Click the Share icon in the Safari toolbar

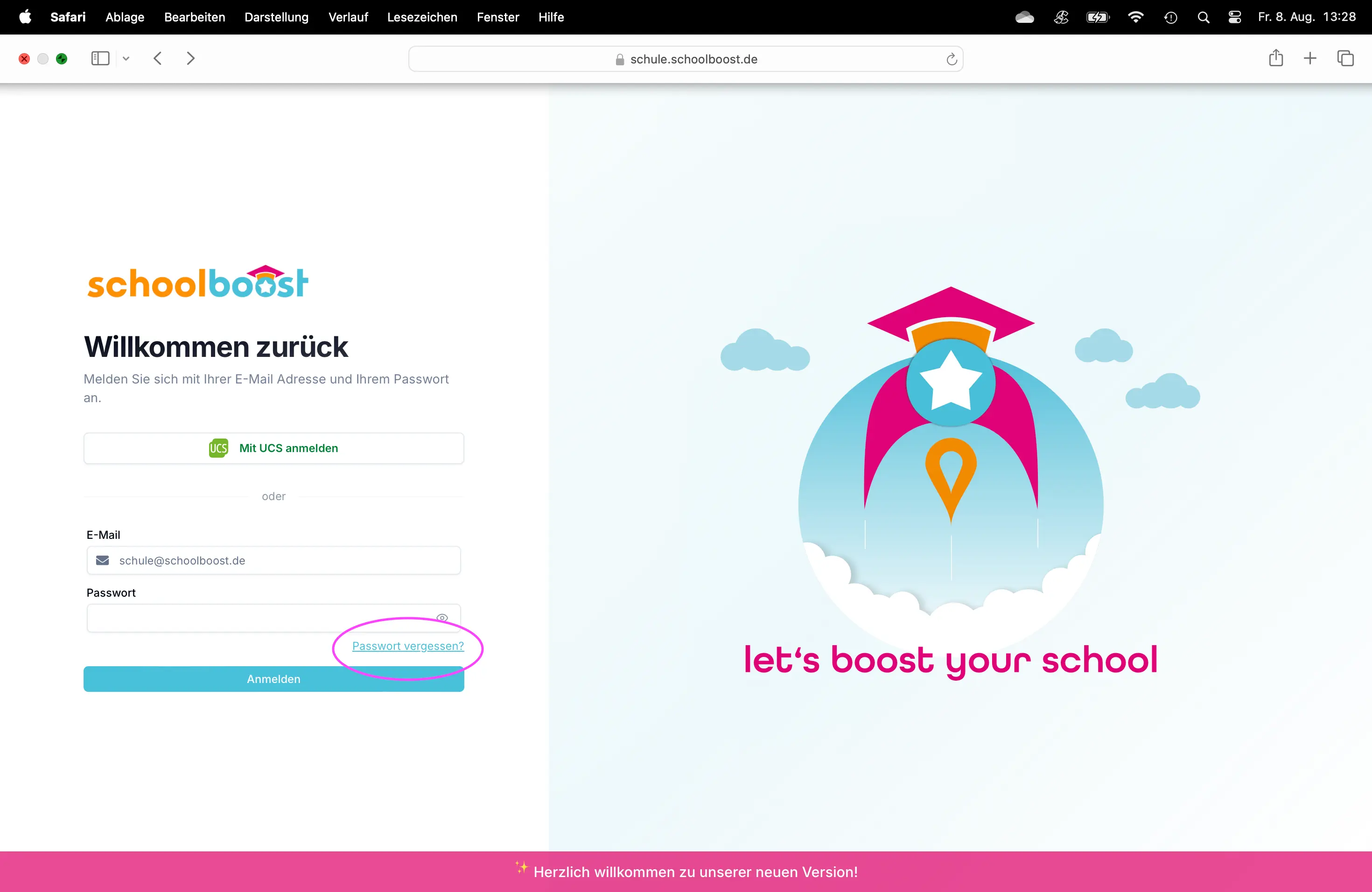1276,58
